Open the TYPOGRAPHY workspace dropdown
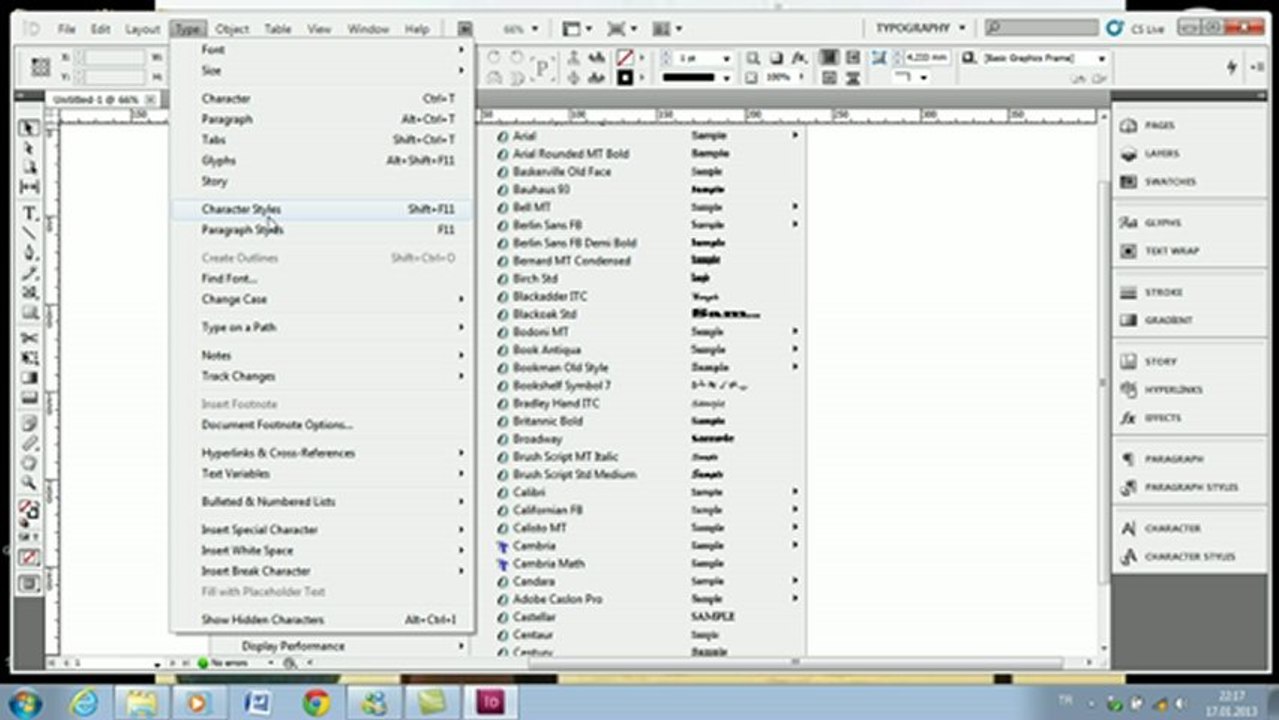 [x=920, y=28]
